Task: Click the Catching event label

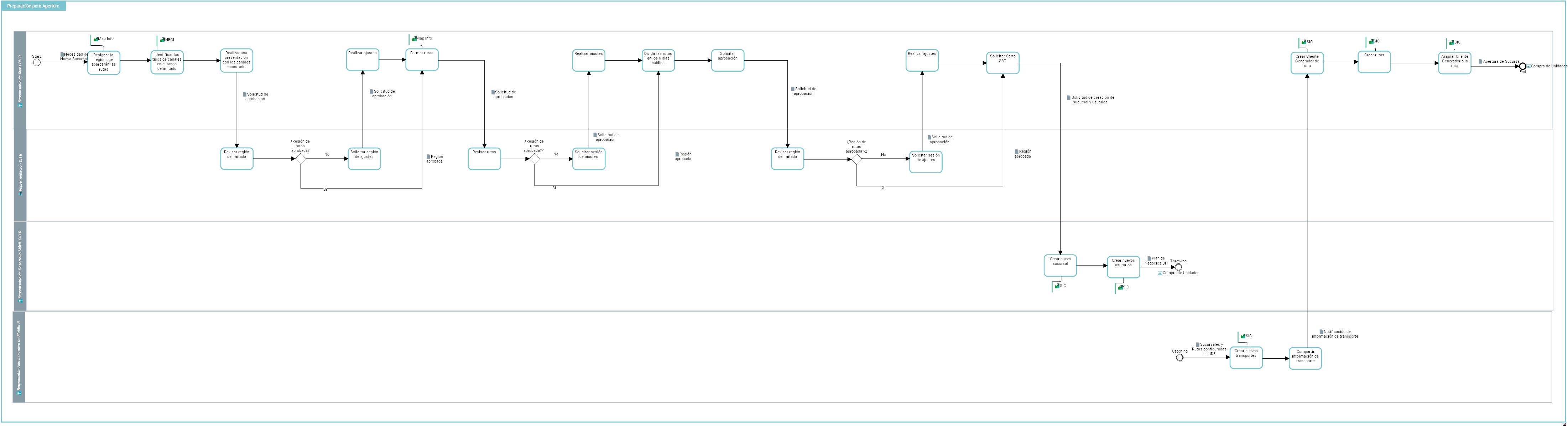Action: 1180,351
